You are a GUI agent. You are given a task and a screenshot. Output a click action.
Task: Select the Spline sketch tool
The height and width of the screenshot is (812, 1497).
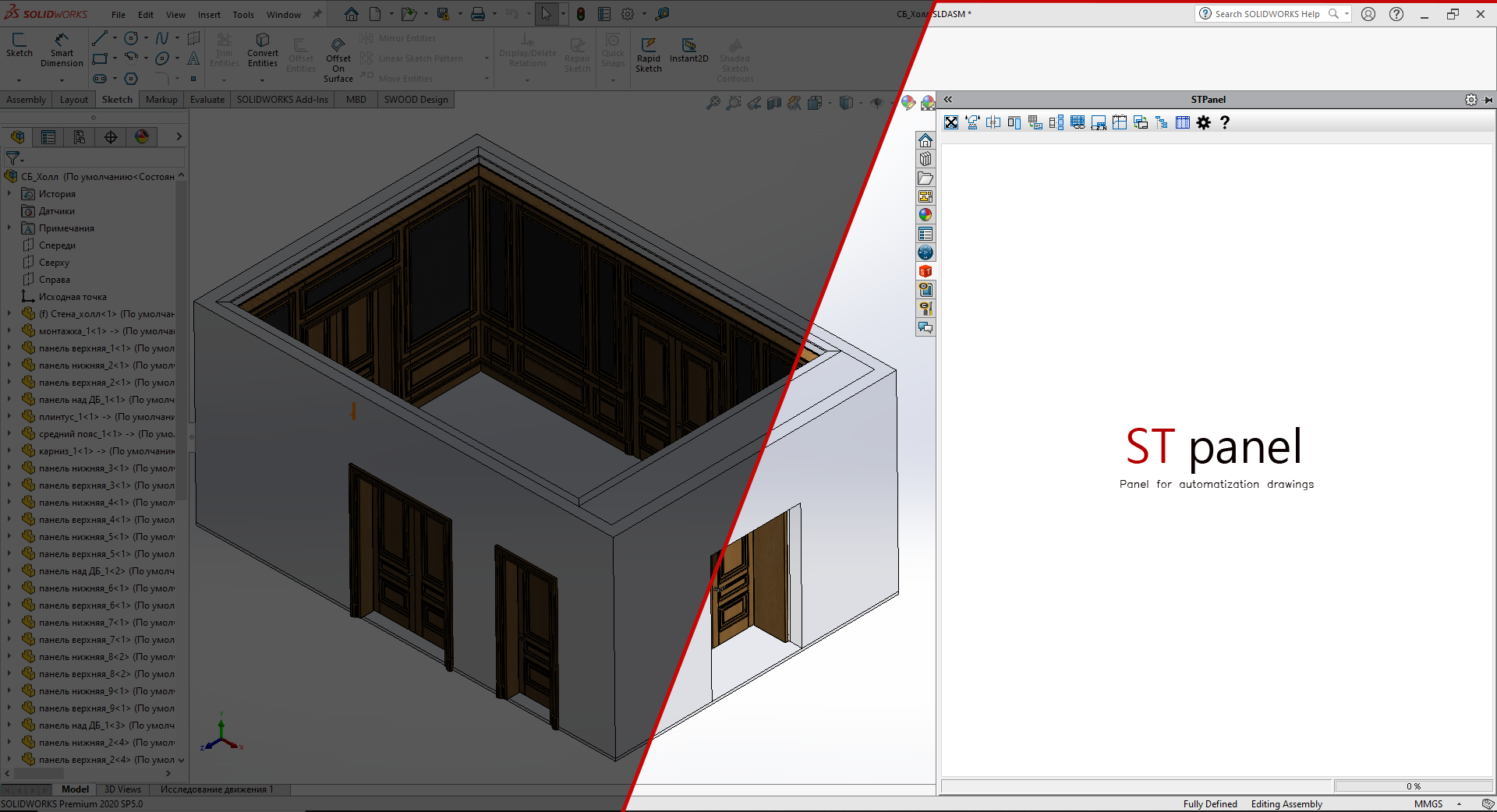click(x=162, y=37)
